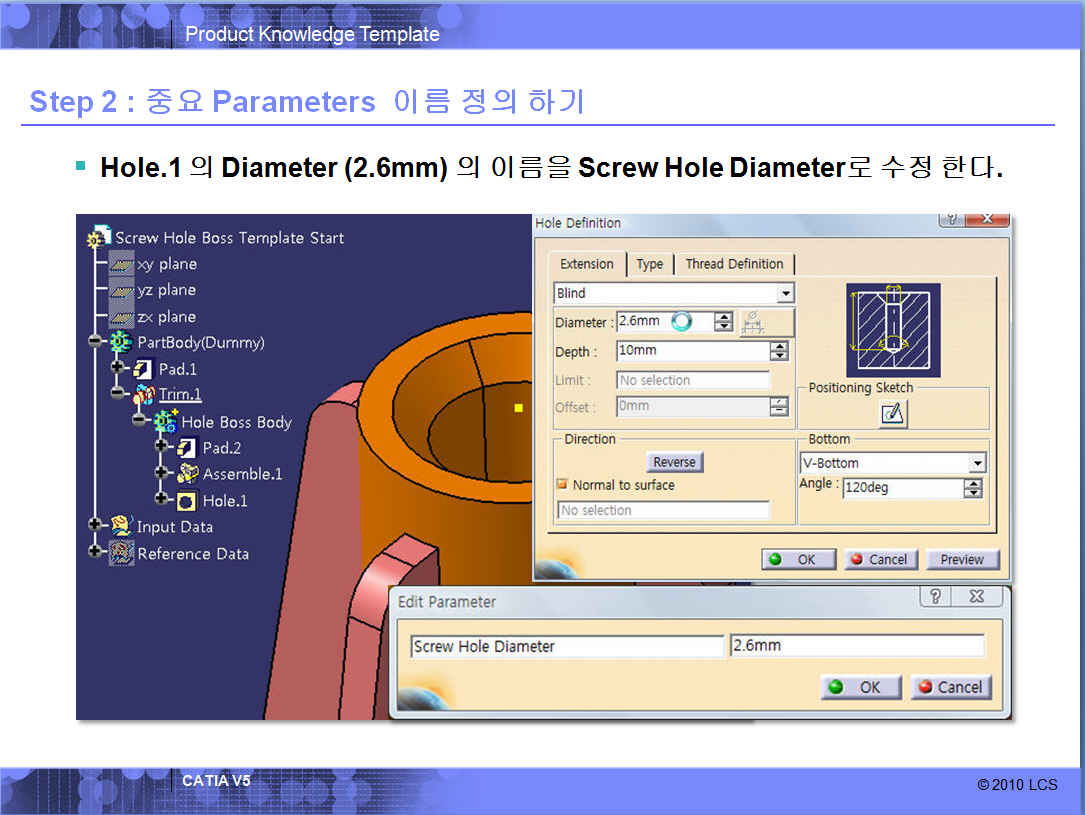1085x815 pixels.
Task: Select the Hole Boss Body gear icon
Action: pyautogui.click(x=165, y=422)
